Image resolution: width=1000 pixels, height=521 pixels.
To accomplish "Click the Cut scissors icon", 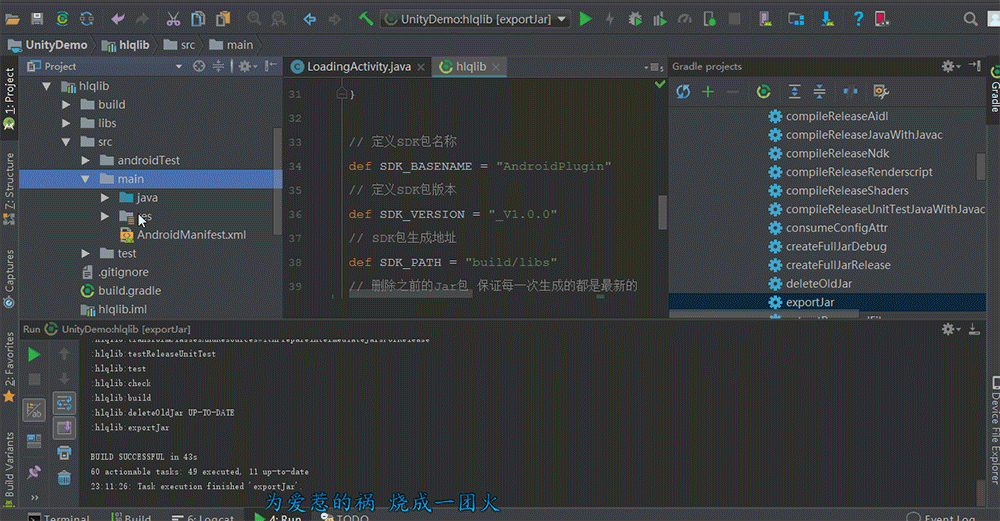I will coord(173,18).
